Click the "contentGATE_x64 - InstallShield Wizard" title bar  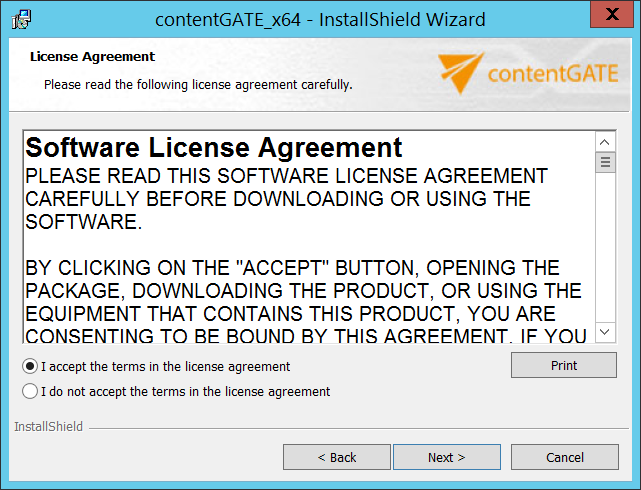pos(320,19)
